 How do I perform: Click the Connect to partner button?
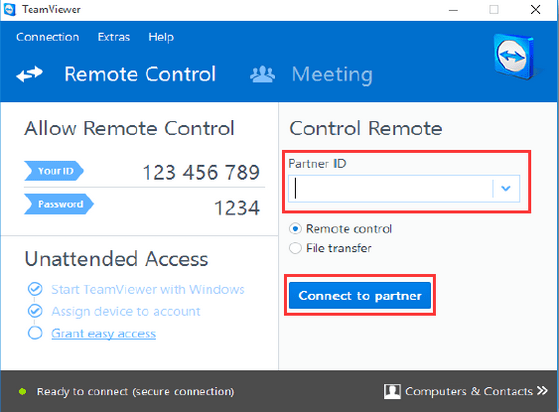(x=360, y=295)
